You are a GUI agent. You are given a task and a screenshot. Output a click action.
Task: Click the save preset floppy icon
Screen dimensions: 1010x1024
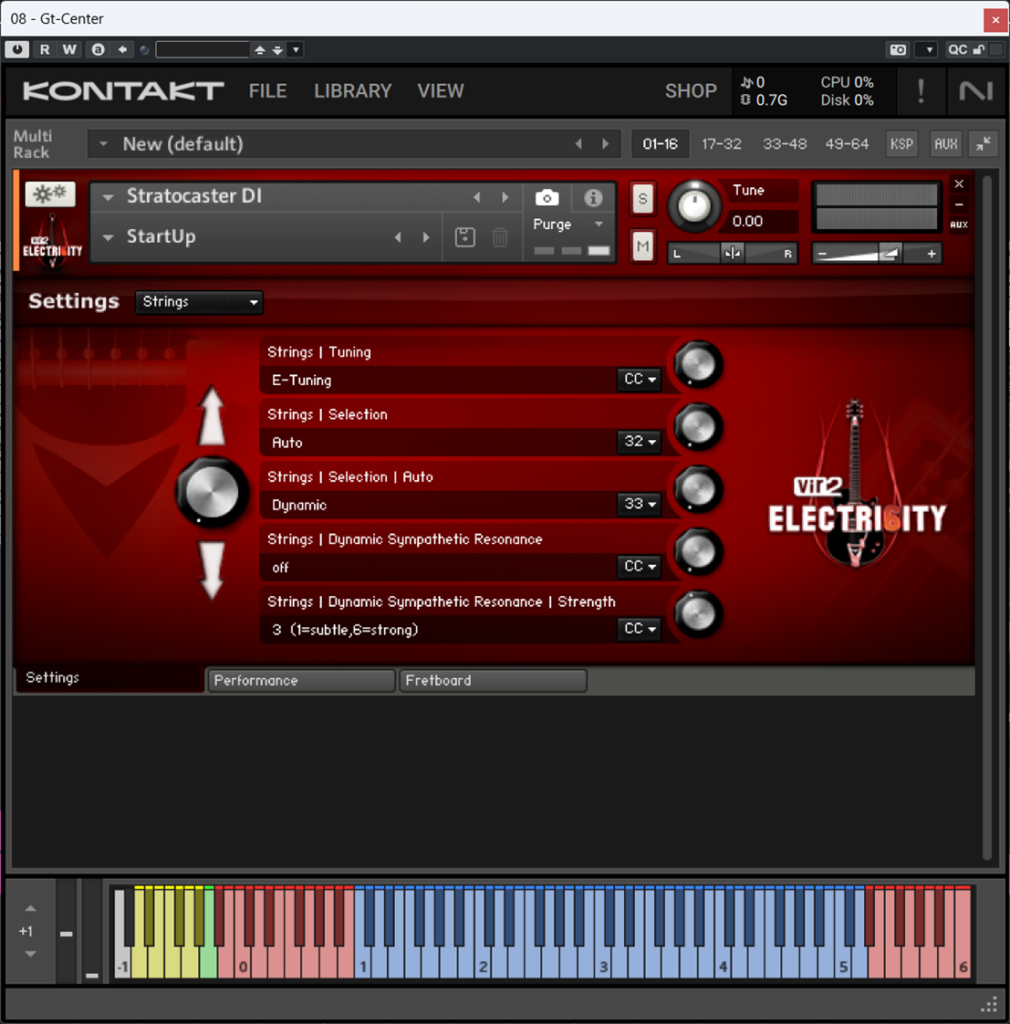click(x=465, y=237)
